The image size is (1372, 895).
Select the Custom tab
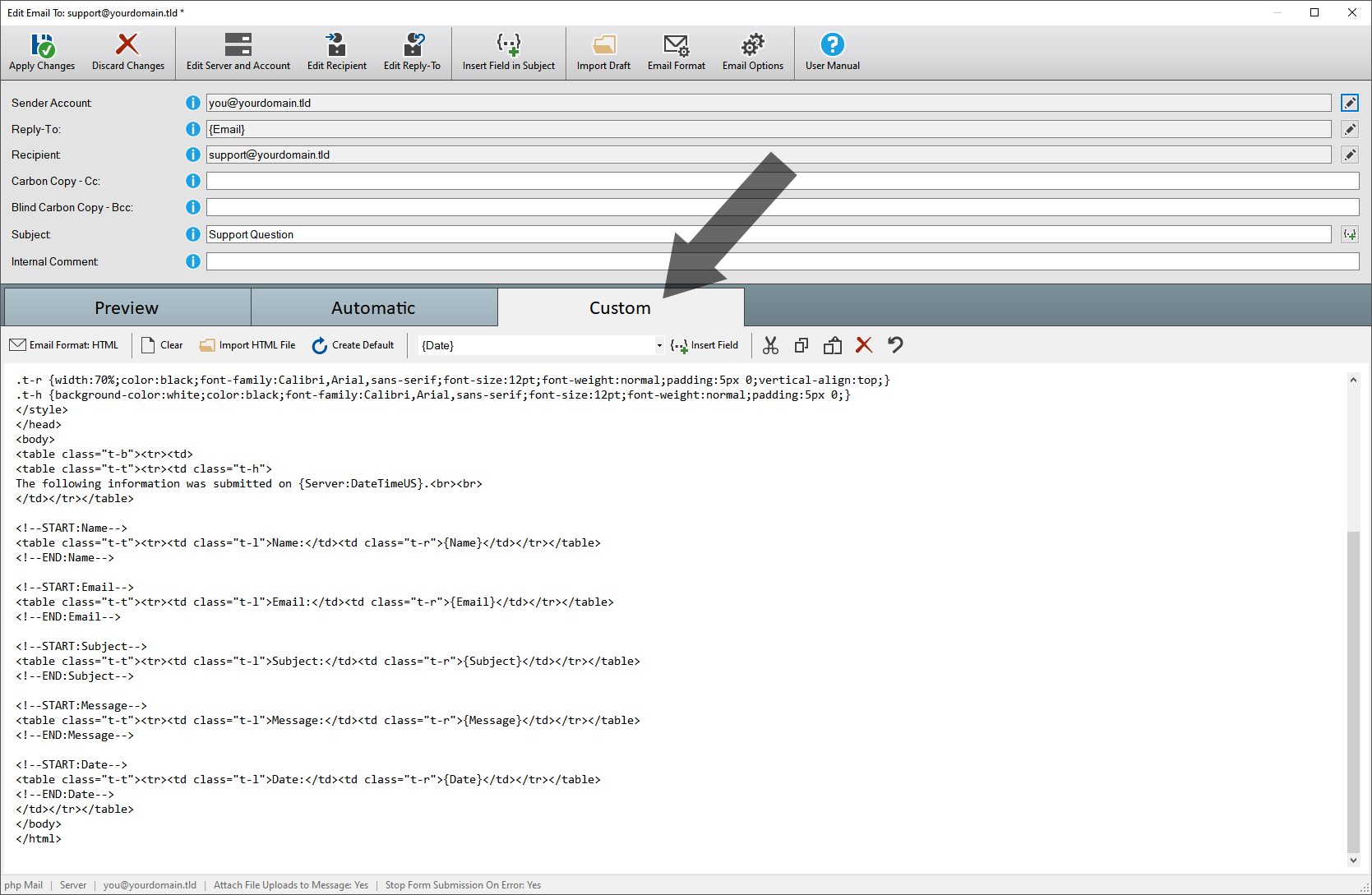pyautogui.click(x=621, y=307)
